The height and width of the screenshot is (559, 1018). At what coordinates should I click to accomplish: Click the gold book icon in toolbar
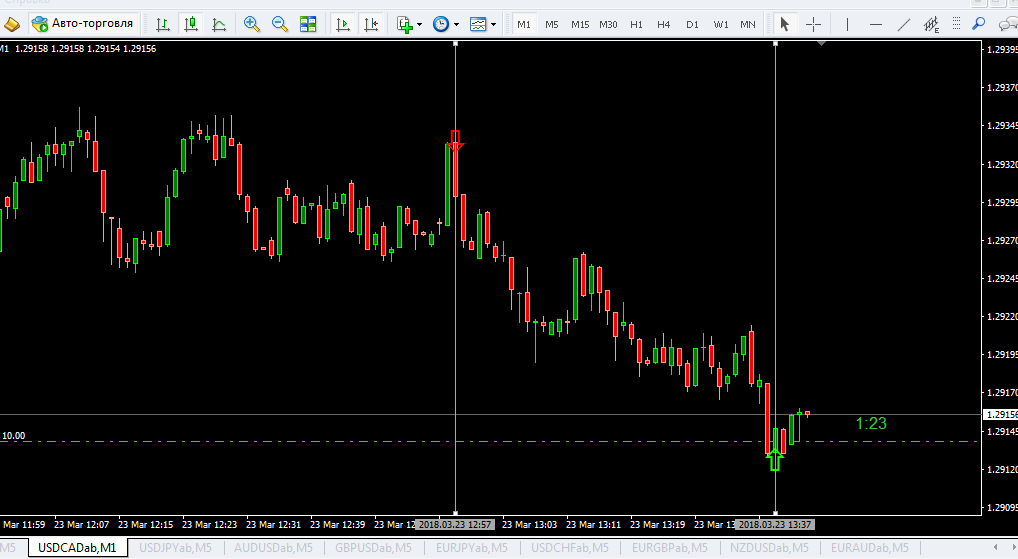pos(12,25)
